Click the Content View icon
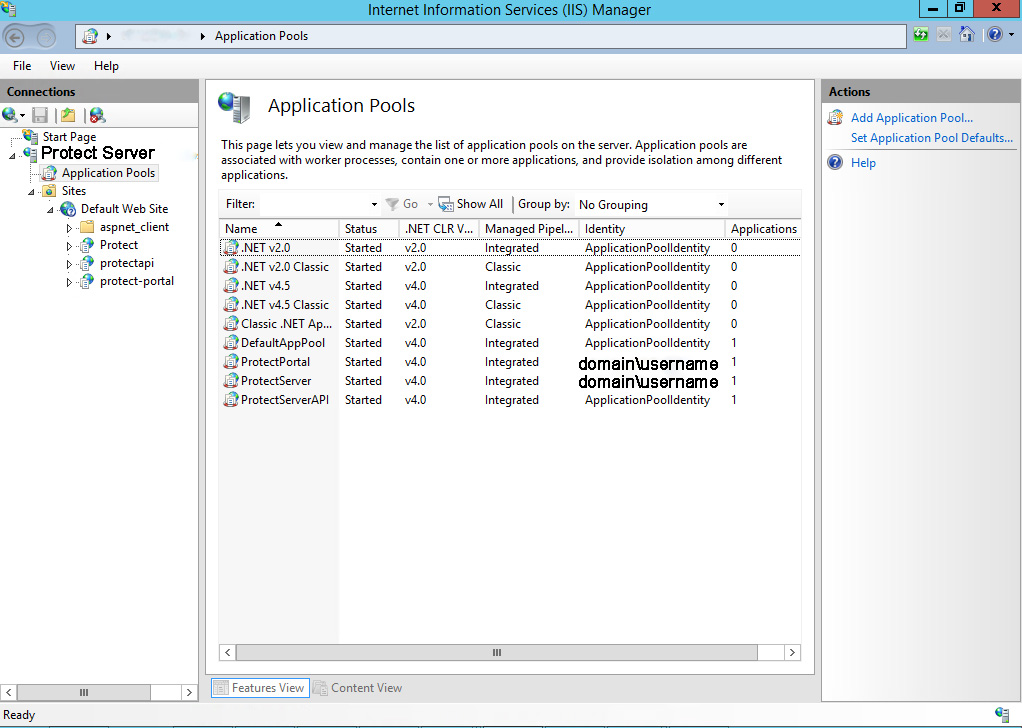 click(320, 688)
